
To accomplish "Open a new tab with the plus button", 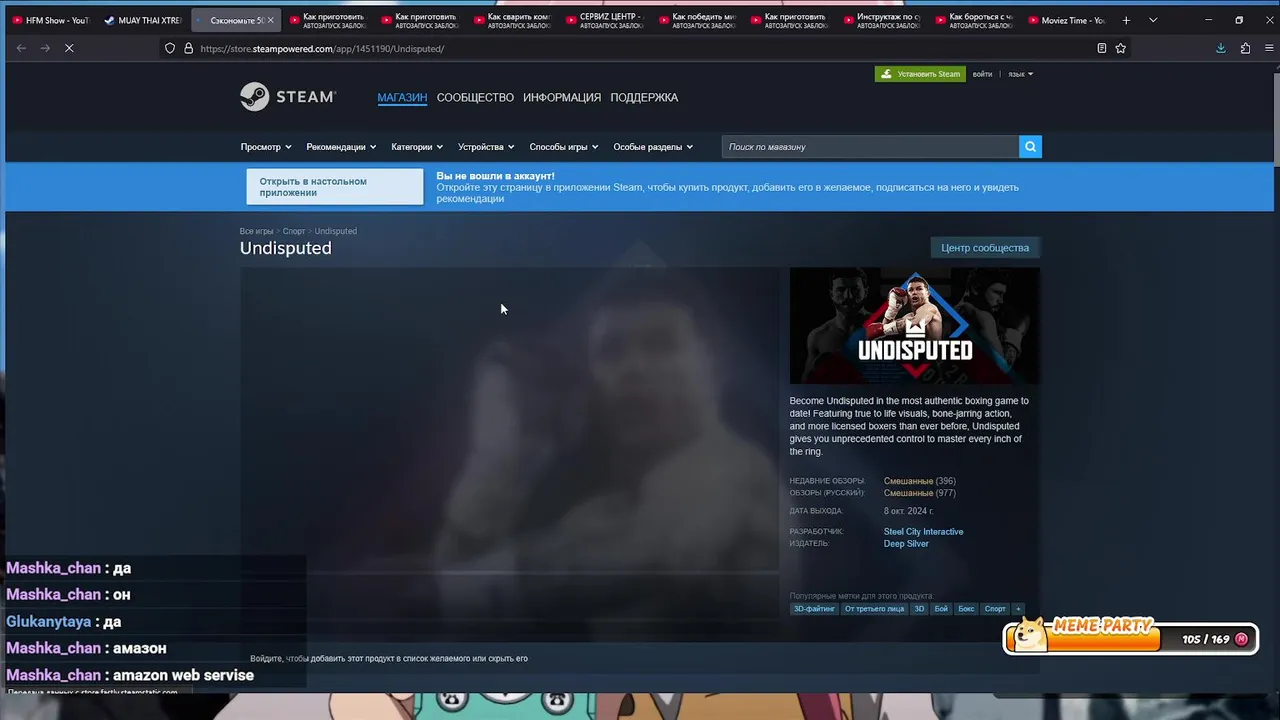I will coord(1126,20).
